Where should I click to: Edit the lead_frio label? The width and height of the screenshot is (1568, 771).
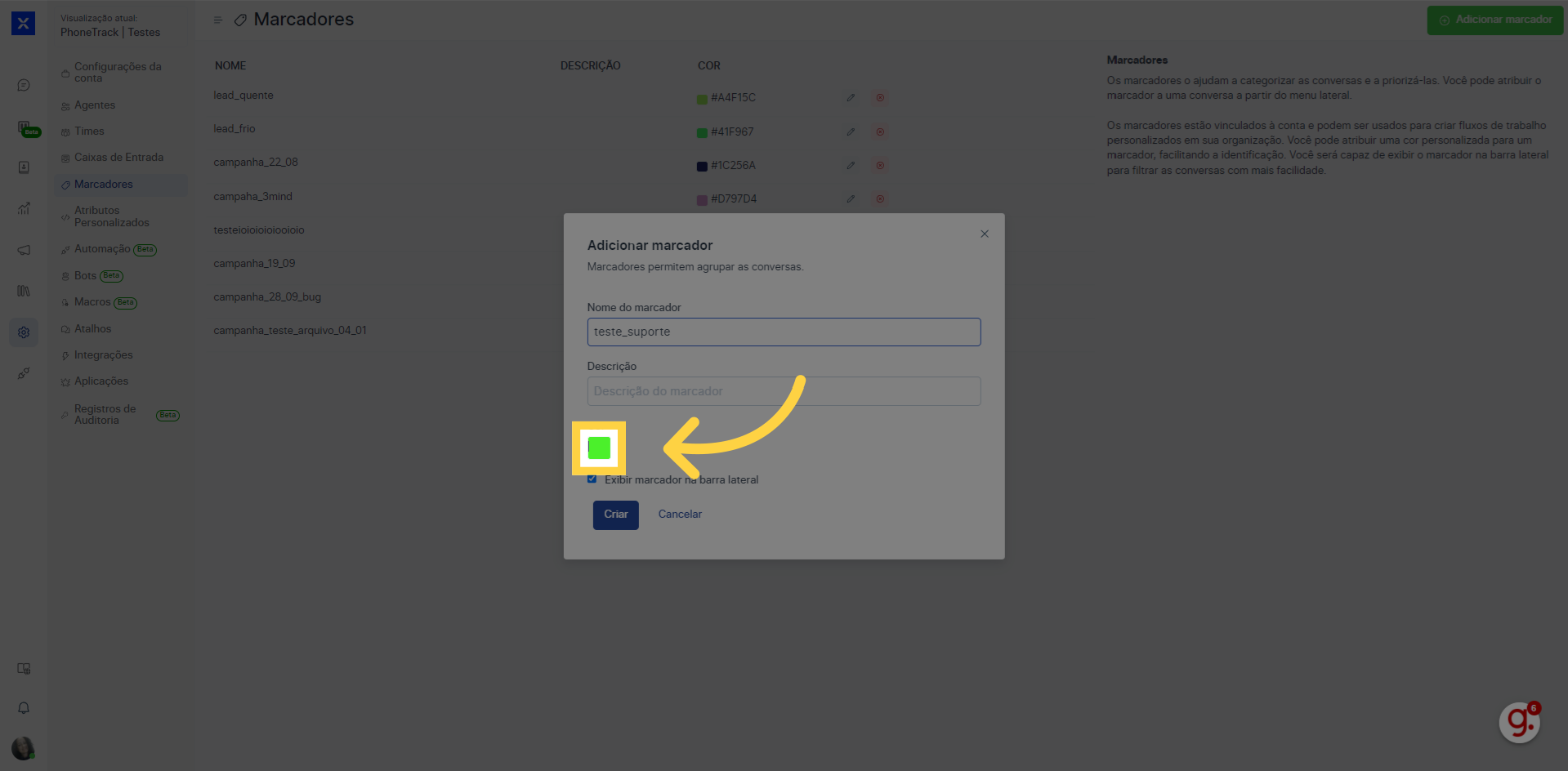(x=851, y=131)
